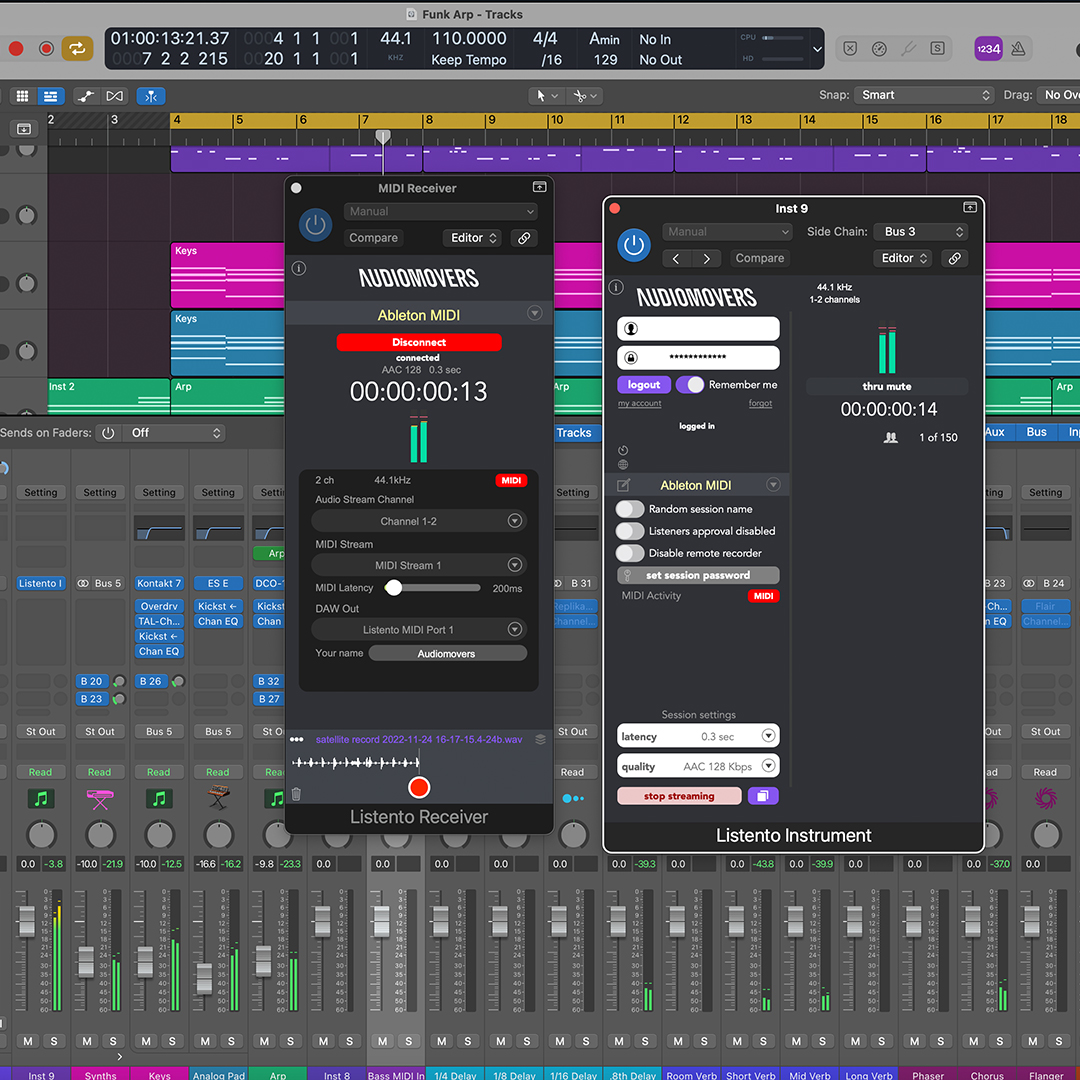Image resolution: width=1080 pixels, height=1080 pixels.
Task: Click the Your name field showing Audiomovers
Action: coord(447,654)
